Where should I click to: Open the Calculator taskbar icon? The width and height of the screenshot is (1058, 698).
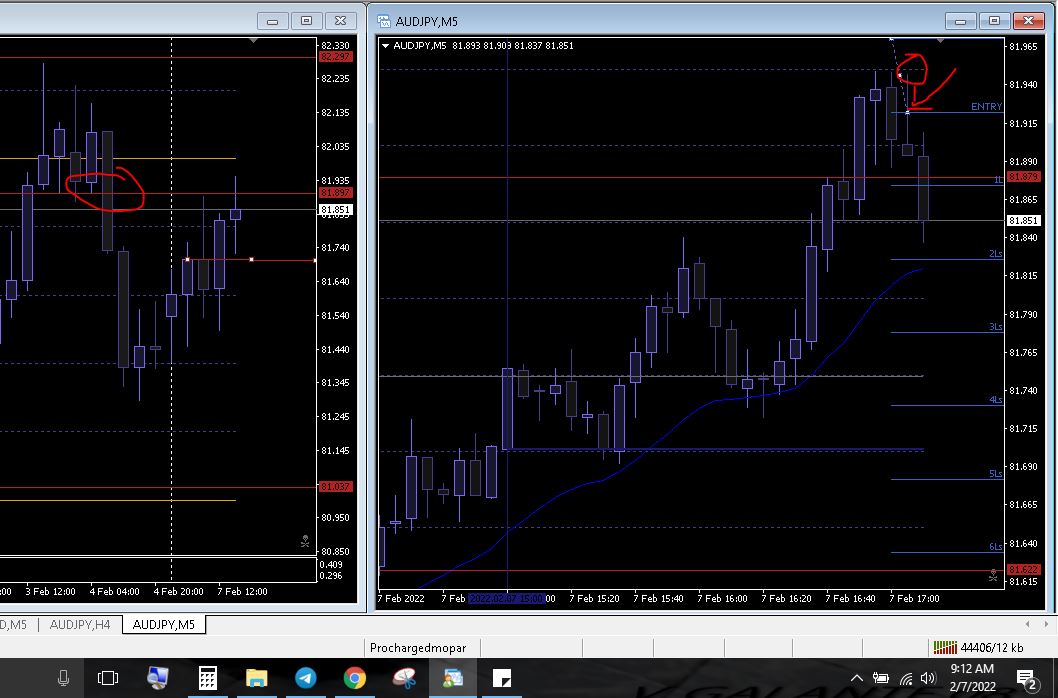click(208, 678)
